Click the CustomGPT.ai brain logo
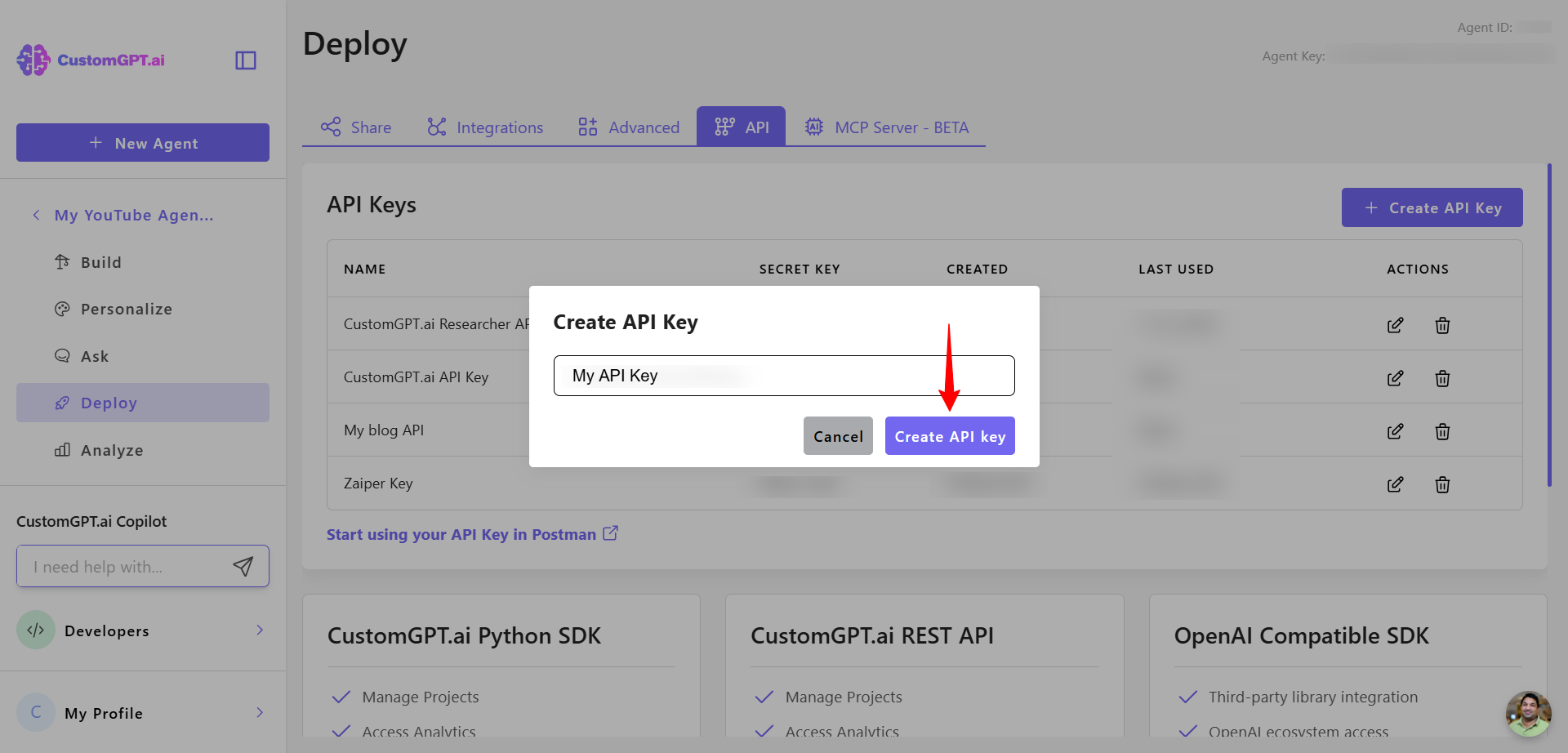The image size is (1568, 753). tap(33, 60)
